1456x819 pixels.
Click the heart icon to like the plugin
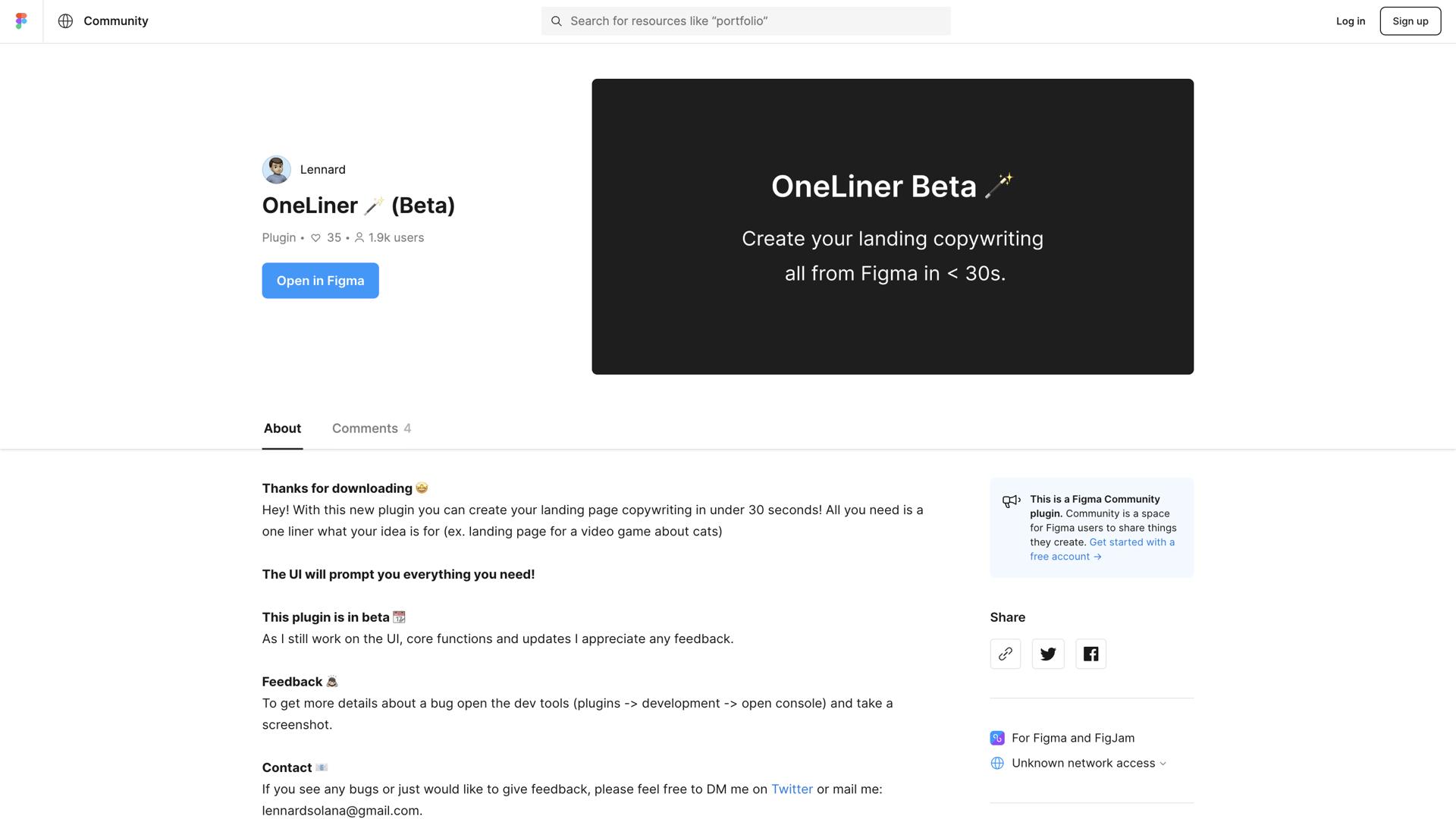pos(315,237)
